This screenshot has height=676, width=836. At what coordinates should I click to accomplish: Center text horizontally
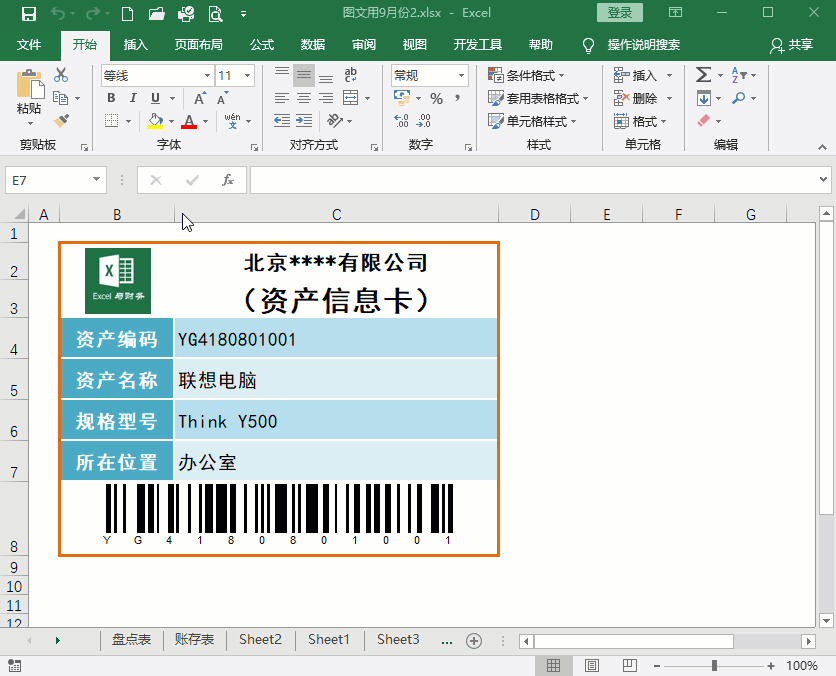point(304,98)
